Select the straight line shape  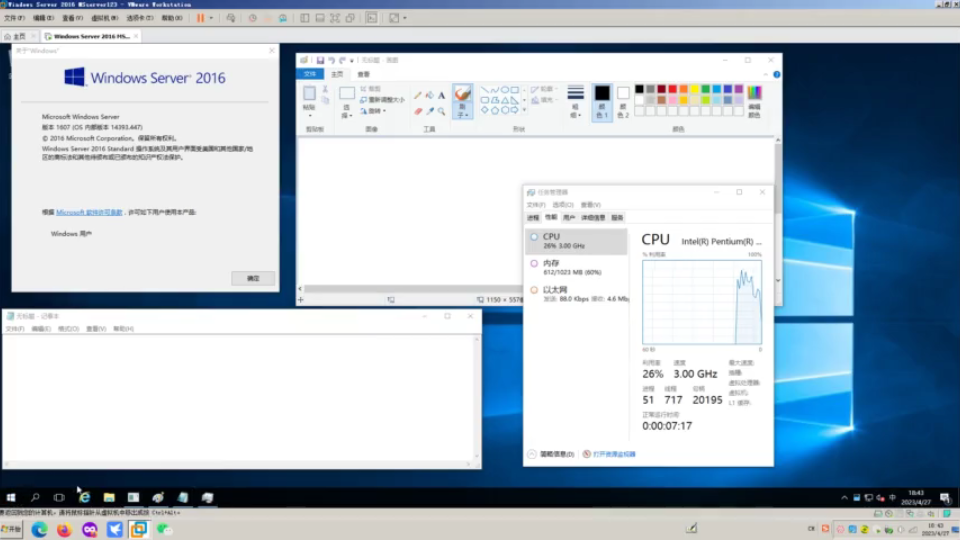(x=484, y=89)
